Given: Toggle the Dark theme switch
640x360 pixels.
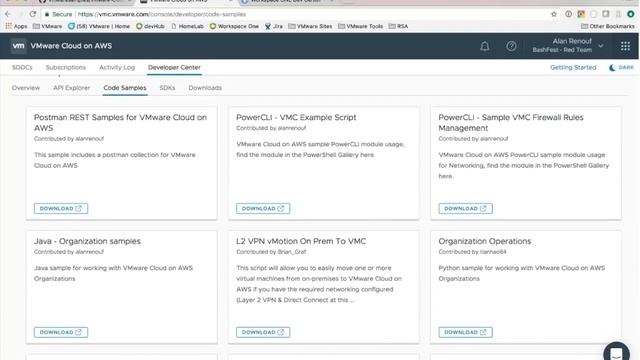Looking at the screenshot, I should point(621,67).
